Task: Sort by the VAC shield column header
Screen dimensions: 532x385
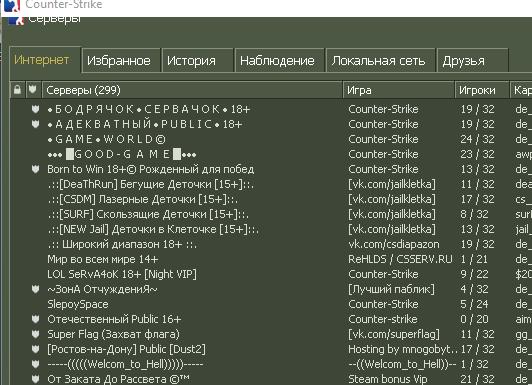Action: click(33, 90)
